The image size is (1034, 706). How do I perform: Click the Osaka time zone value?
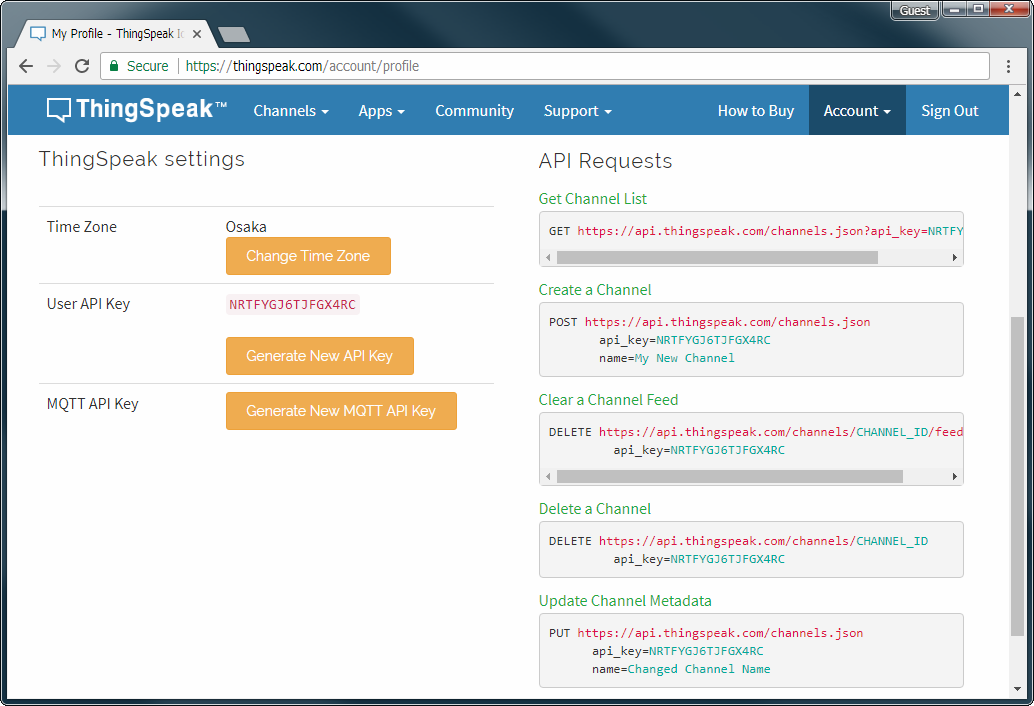tap(246, 227)
